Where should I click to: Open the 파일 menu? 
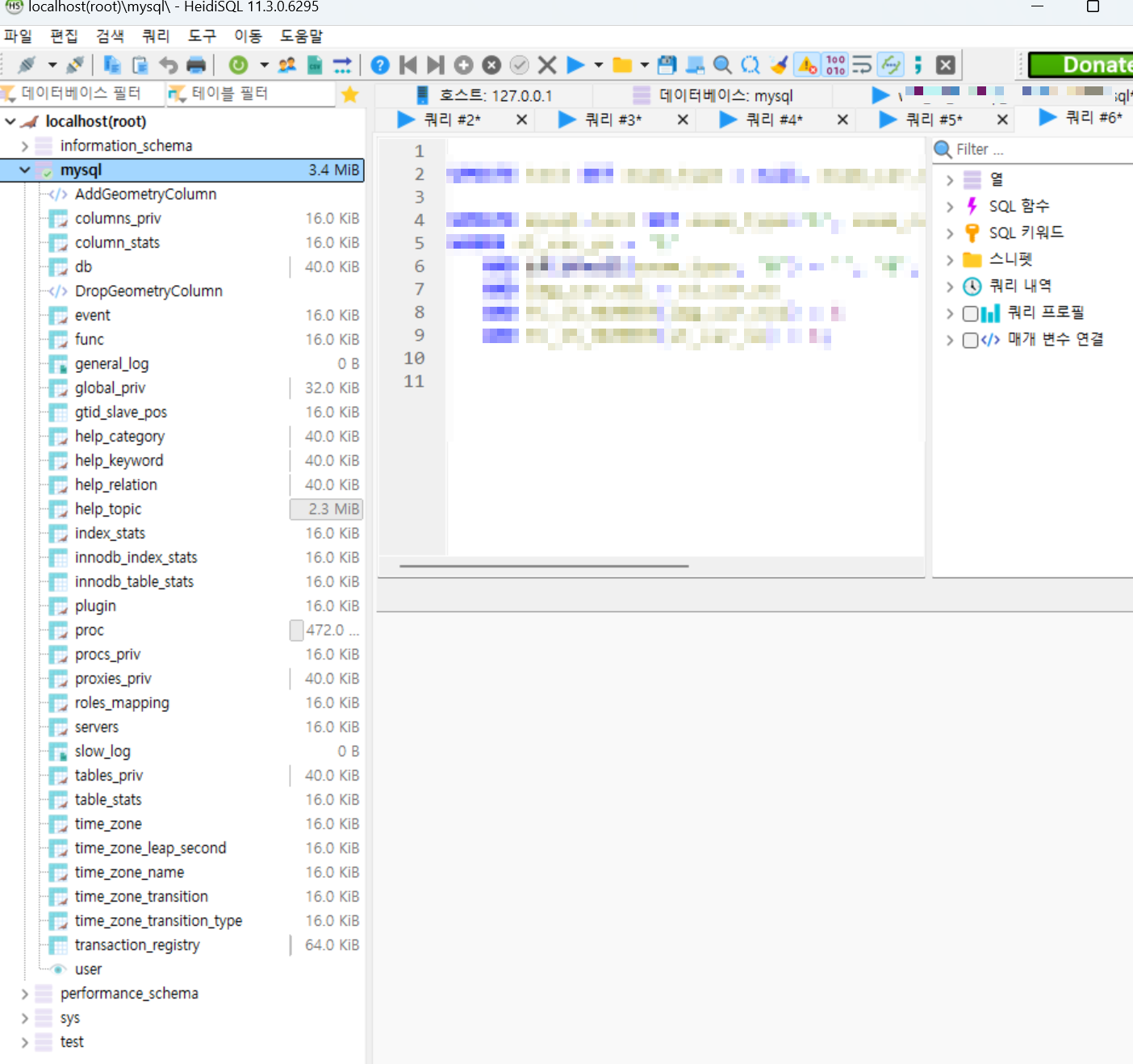coord(18,36)
